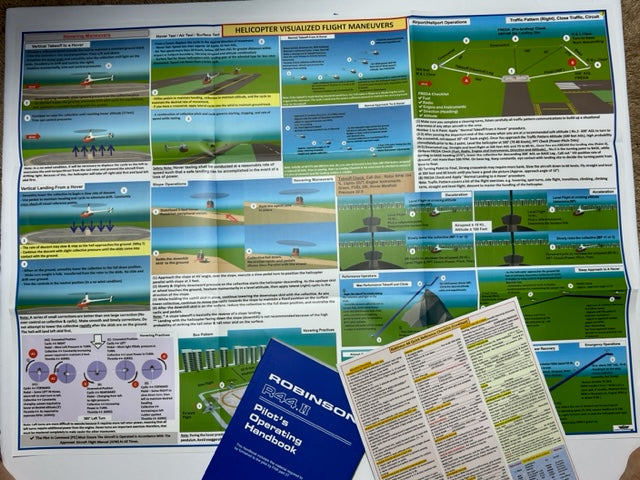Click the "Emergency Operations" label
The height and width of the screenshot is (480, 640).
602,345
